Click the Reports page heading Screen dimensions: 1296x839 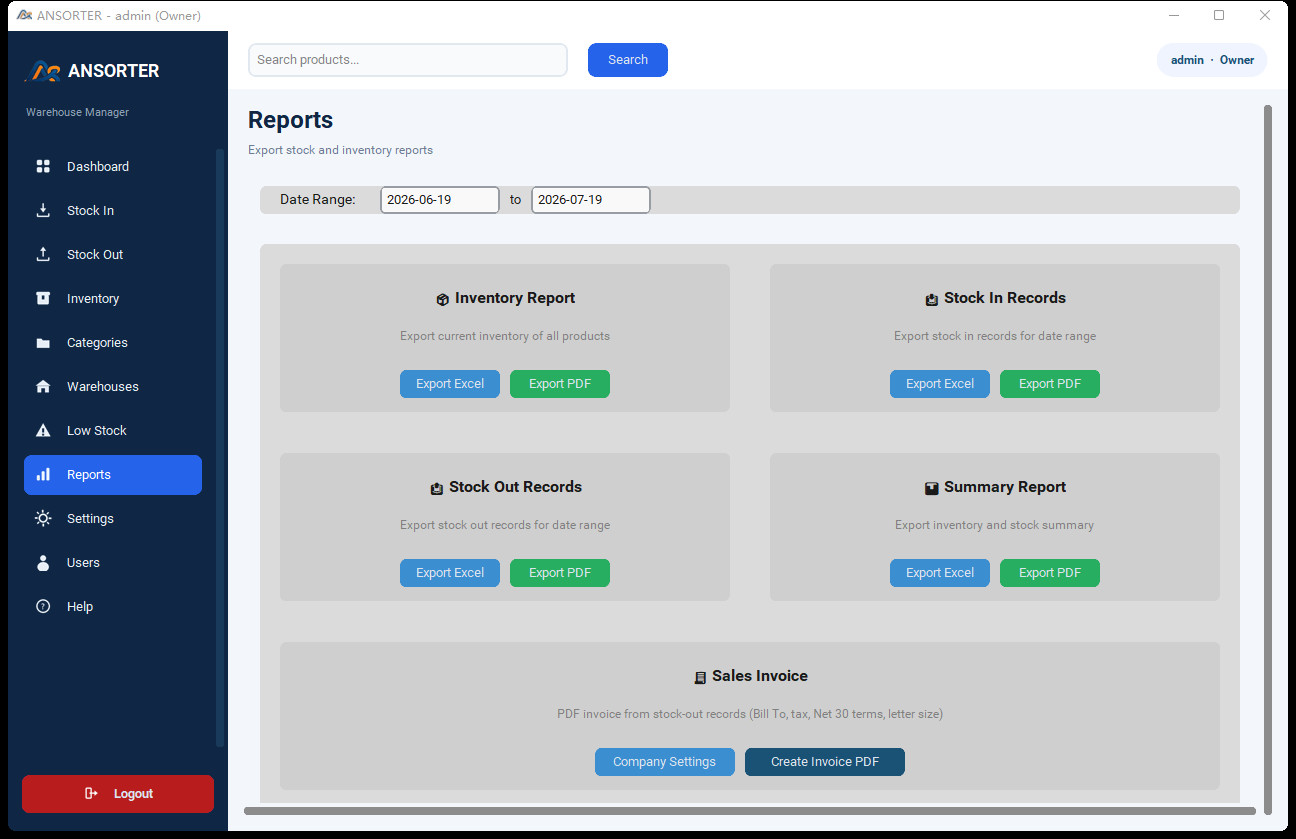tap(291, 120)
